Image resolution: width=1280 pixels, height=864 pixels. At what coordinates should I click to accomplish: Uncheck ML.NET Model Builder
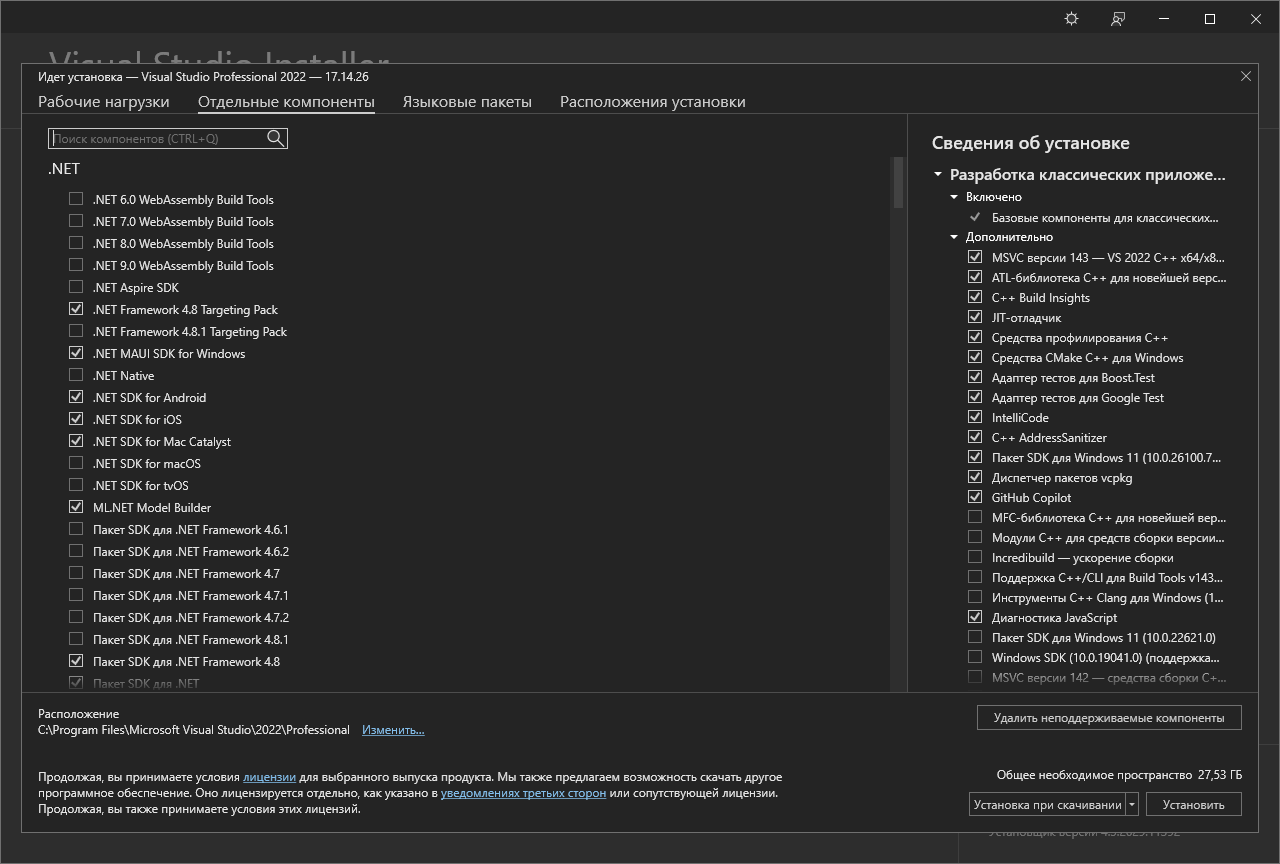(76, 506)
